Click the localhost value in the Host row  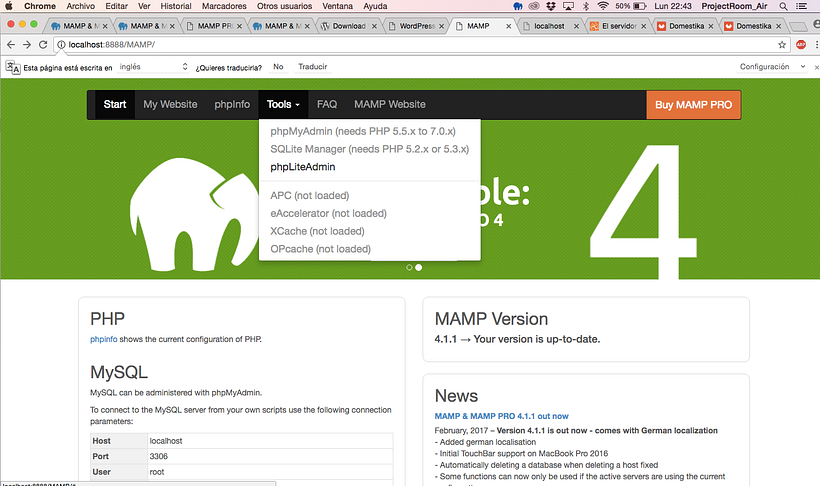pyautogui.click(x=166, y=441)
